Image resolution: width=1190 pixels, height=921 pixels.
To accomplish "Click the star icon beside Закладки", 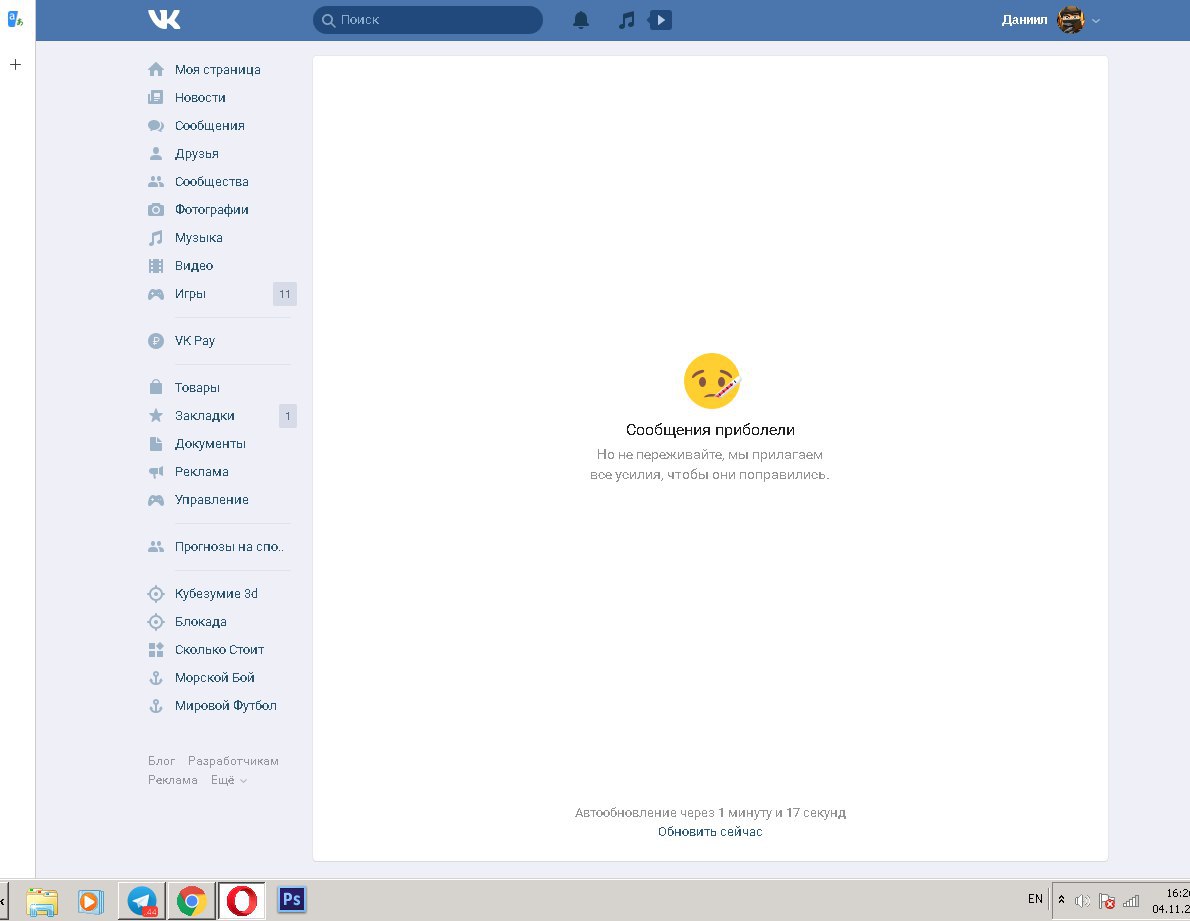I will [x=156, y=415].
